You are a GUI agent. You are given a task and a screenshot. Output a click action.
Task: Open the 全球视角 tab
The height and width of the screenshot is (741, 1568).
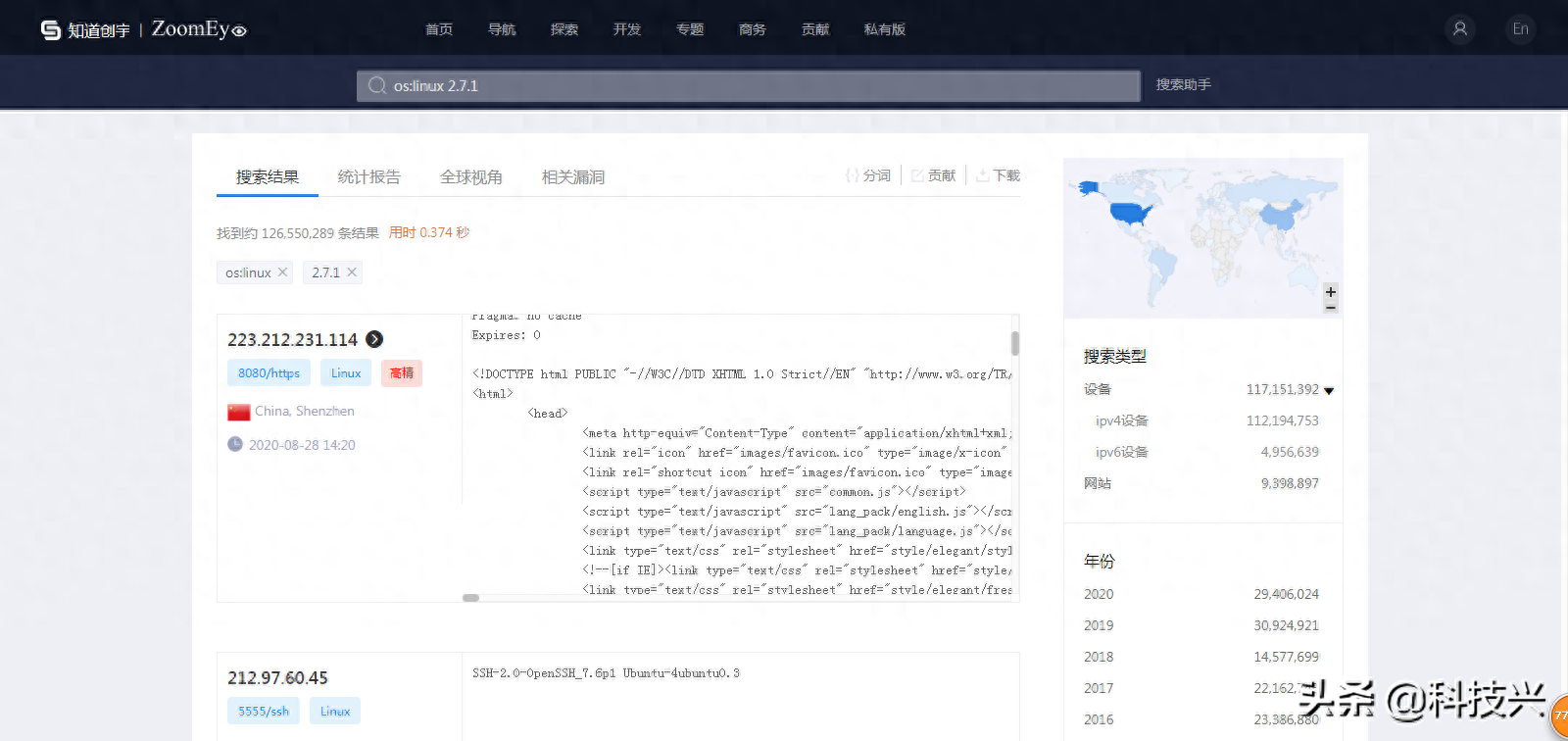point(471,177)
